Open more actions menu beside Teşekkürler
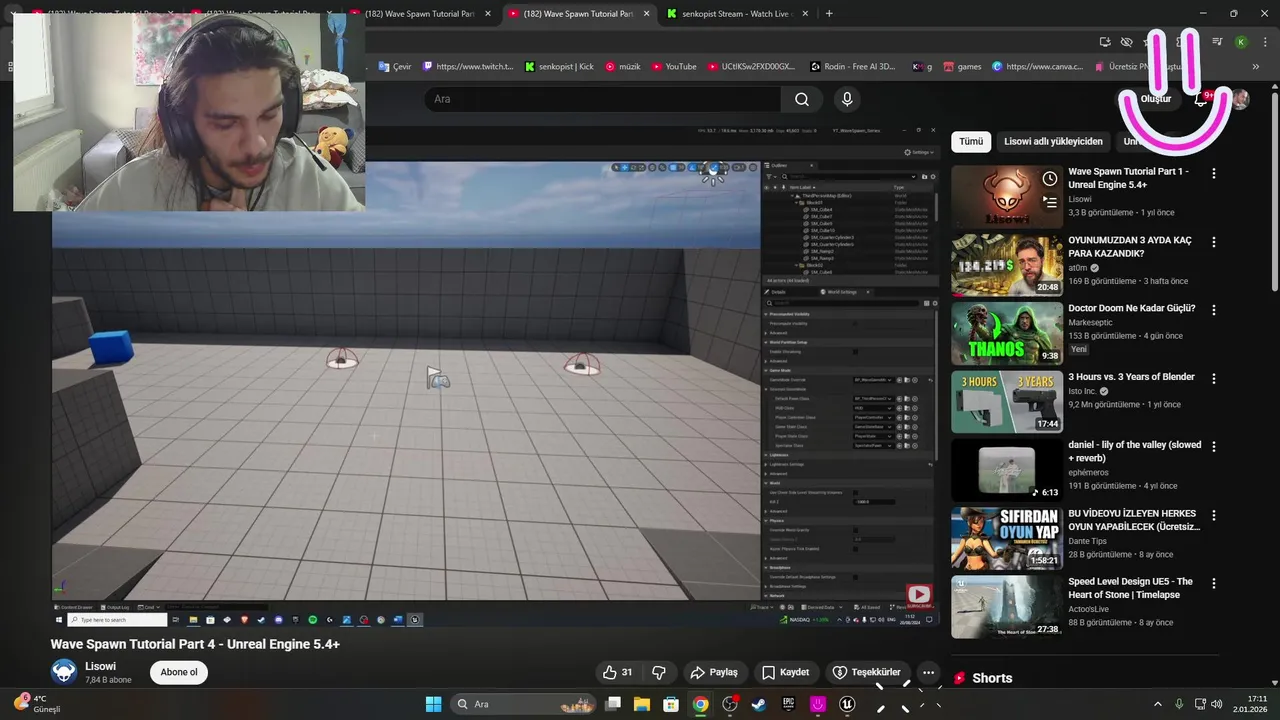The image size is (1280, 720). click(929, 672)
